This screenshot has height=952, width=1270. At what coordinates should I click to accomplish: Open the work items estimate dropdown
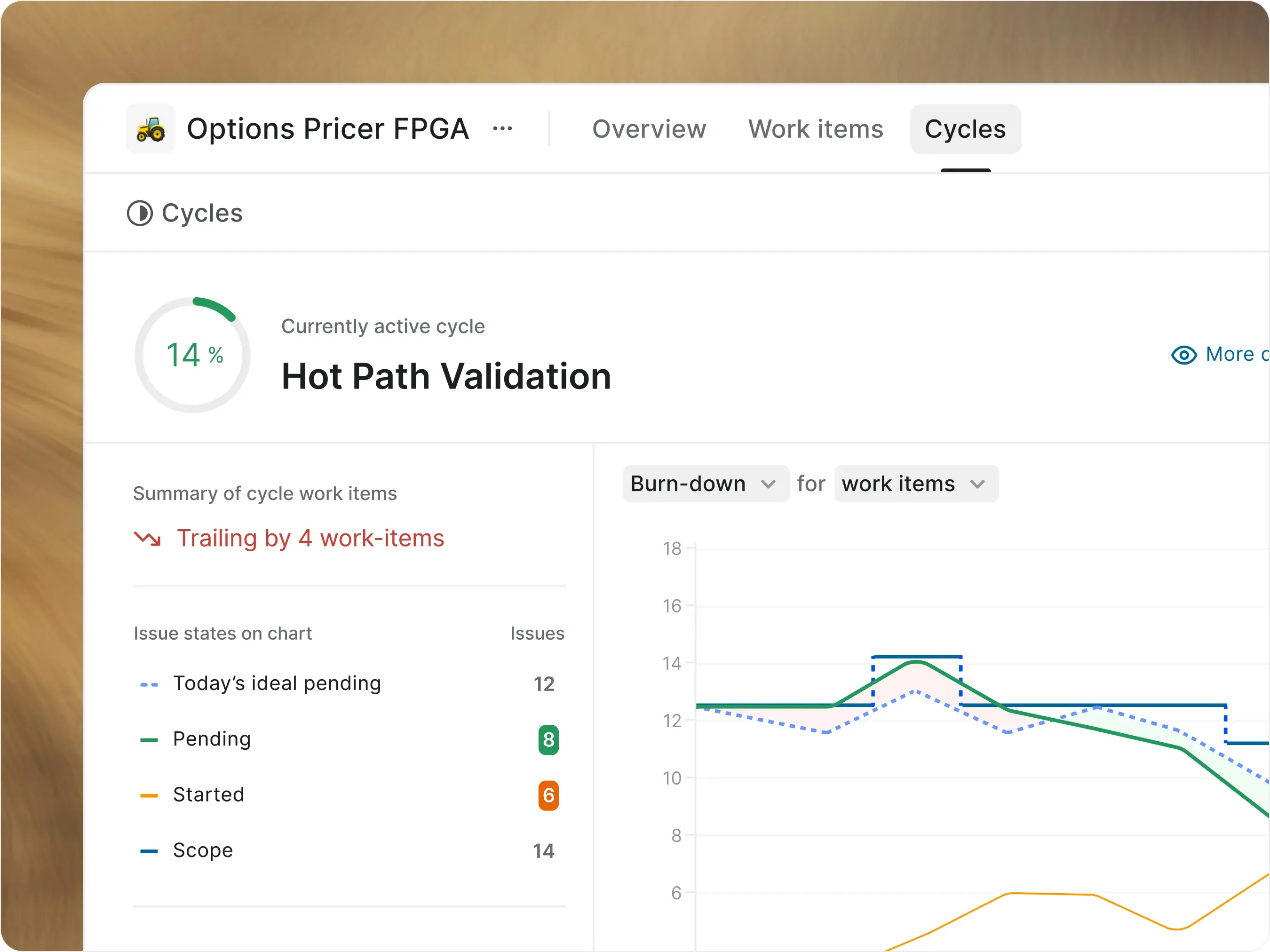(x=916, y=484)
